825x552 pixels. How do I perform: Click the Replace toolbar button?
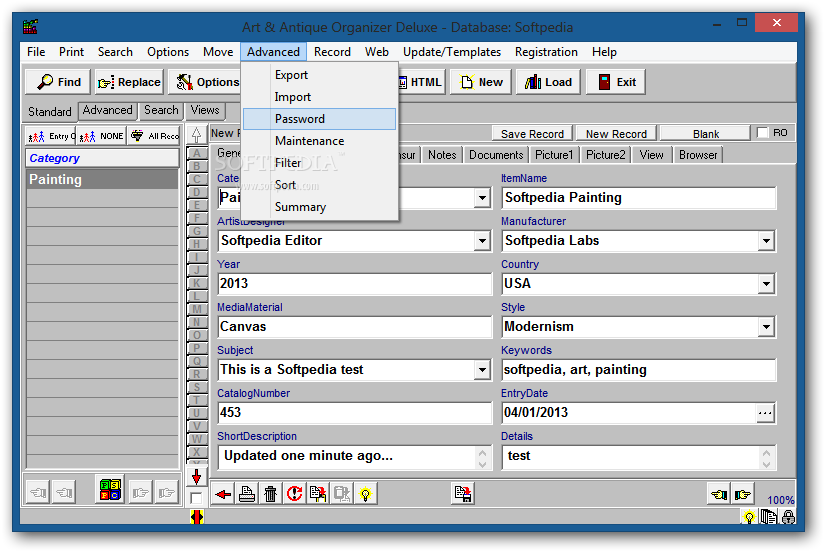[x=129, y=82]
